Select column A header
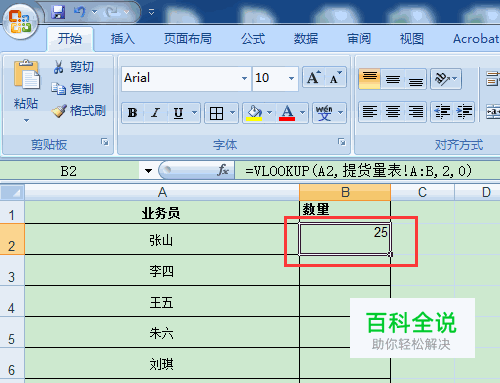This screenshot has width=500, height=383. point(162,192)
